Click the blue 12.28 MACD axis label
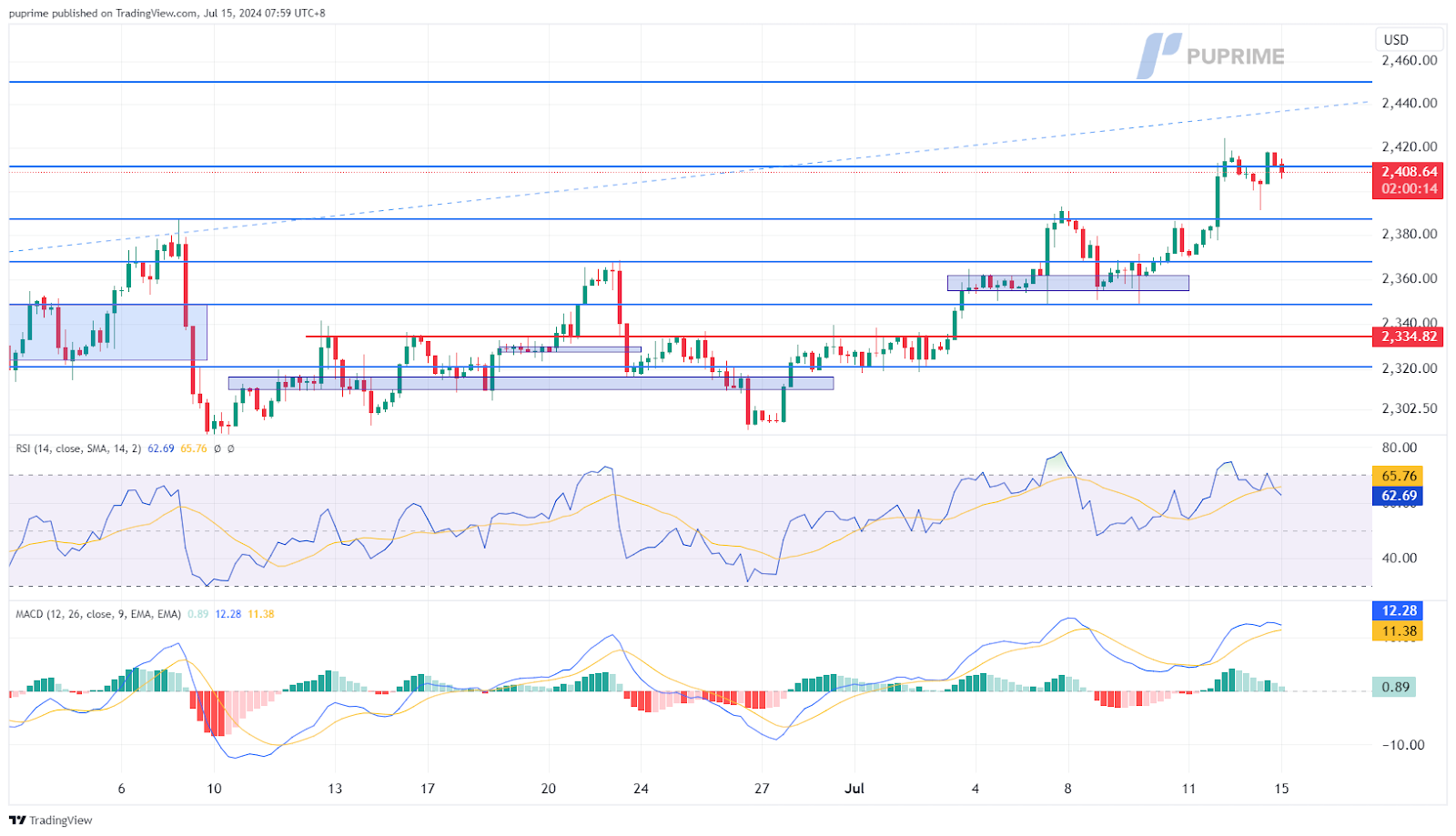 tap(1398, 610)
